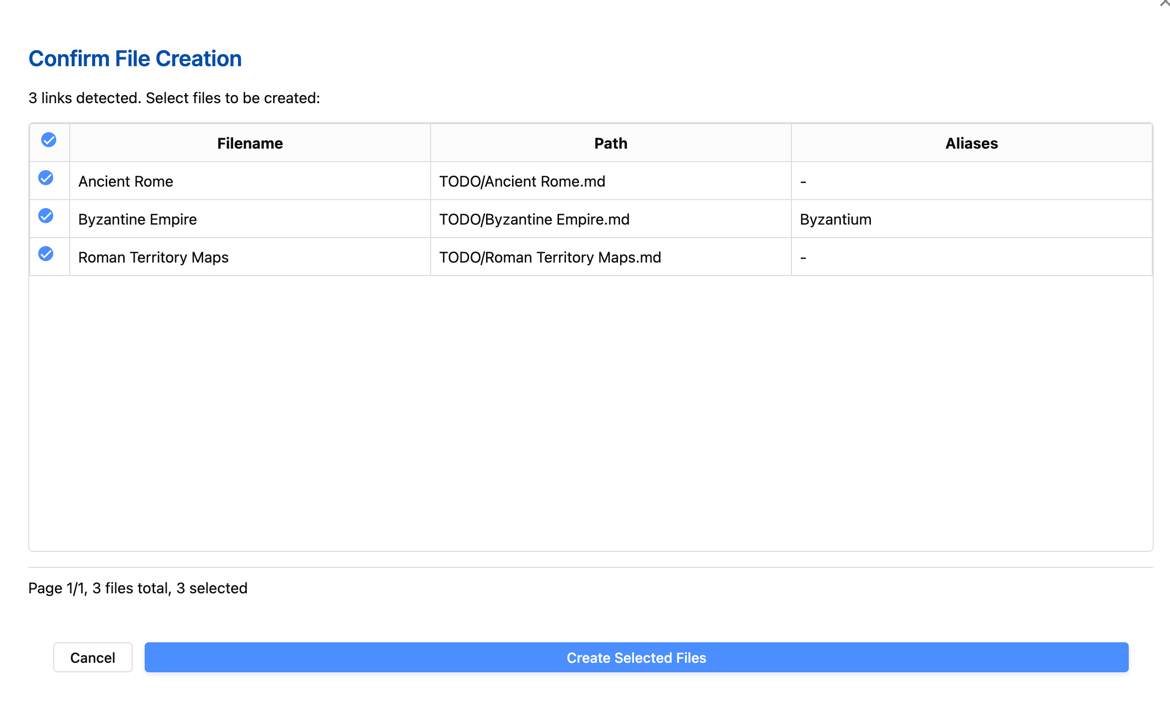1170x717 pixels.
Task: Uncheck the Roman Territory Maps row checkbox
Action: tap(46, 254)
